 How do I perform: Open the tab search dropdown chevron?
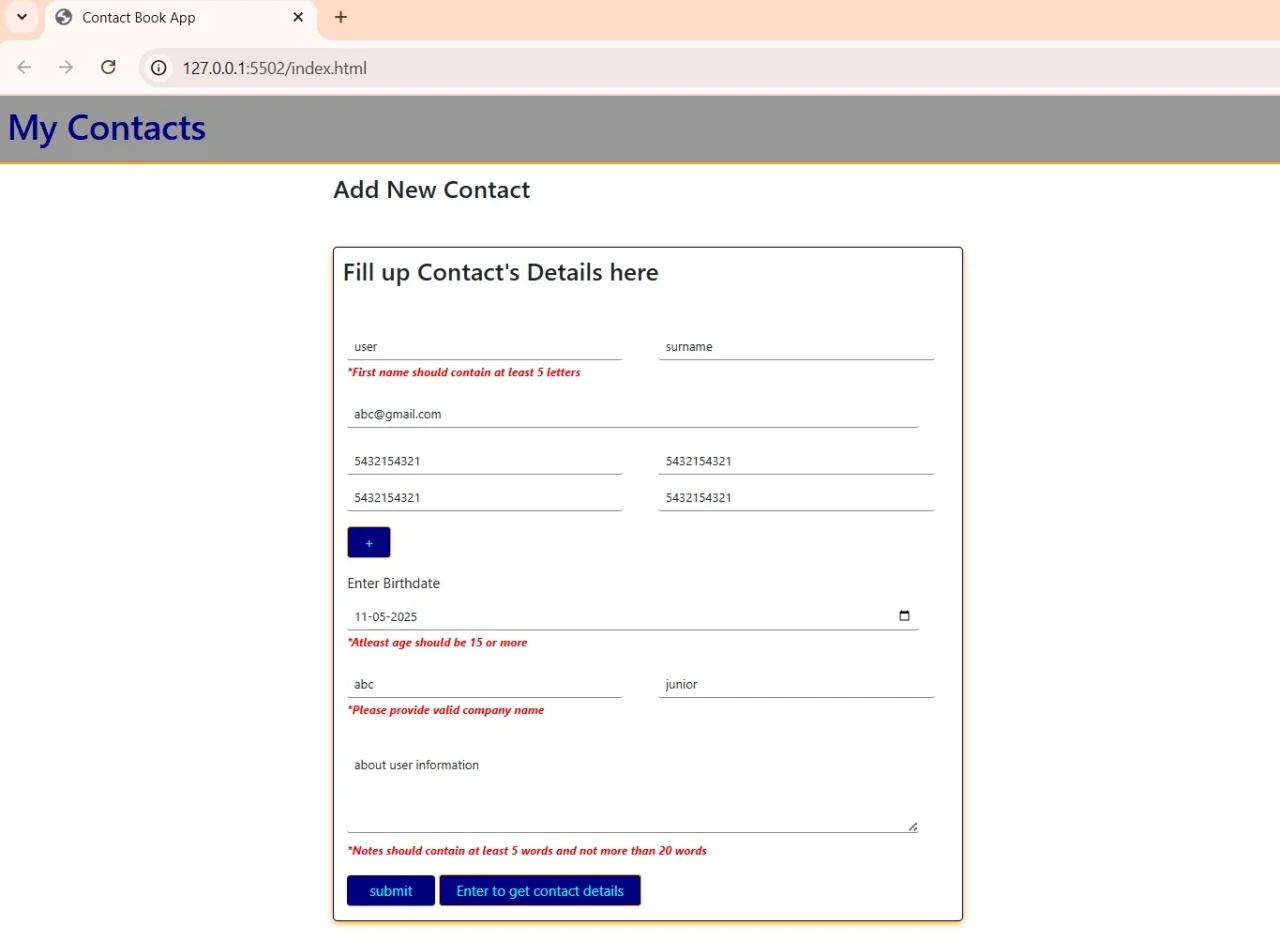(21, 17)
